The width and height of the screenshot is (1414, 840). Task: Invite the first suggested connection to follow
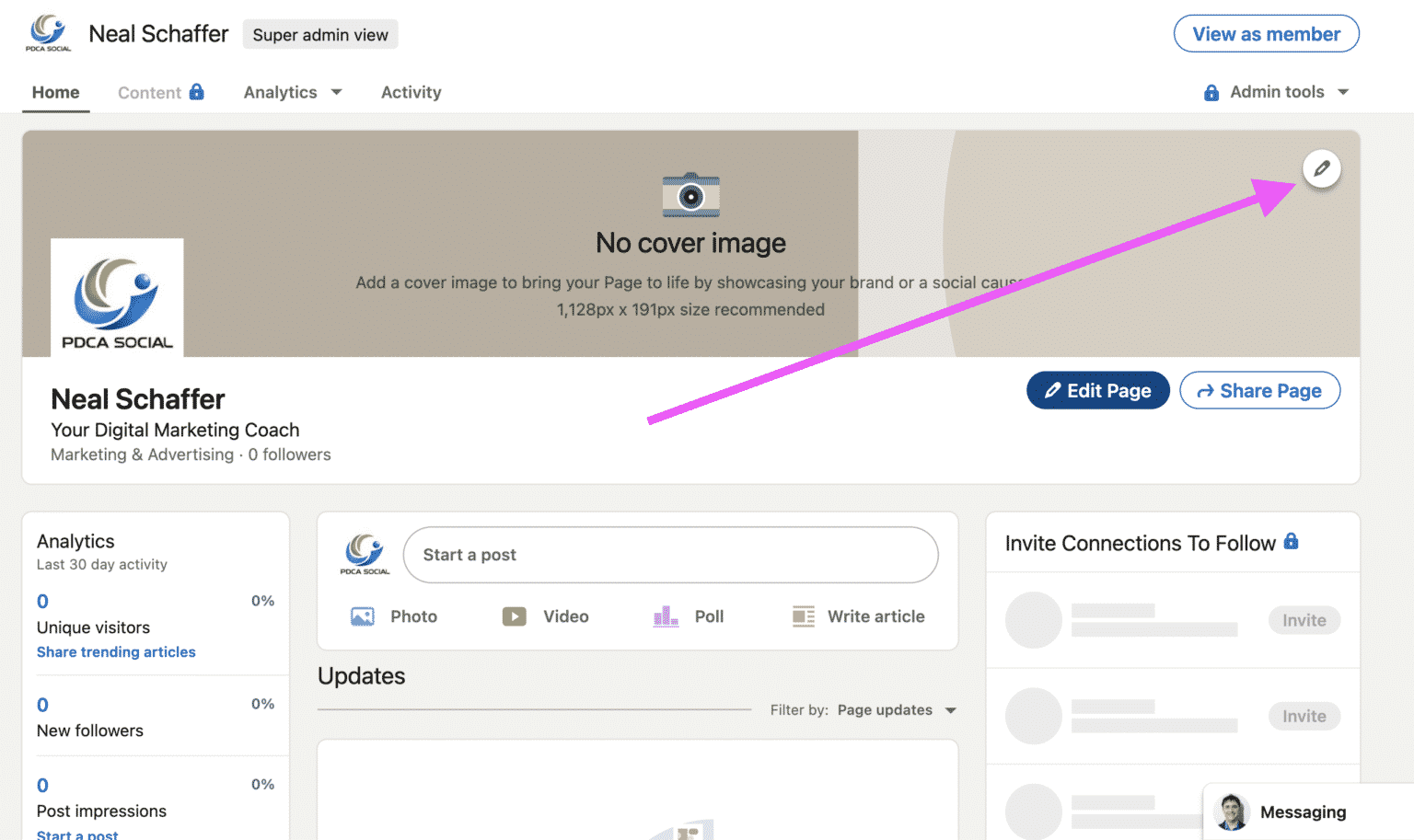(1304, 620)
